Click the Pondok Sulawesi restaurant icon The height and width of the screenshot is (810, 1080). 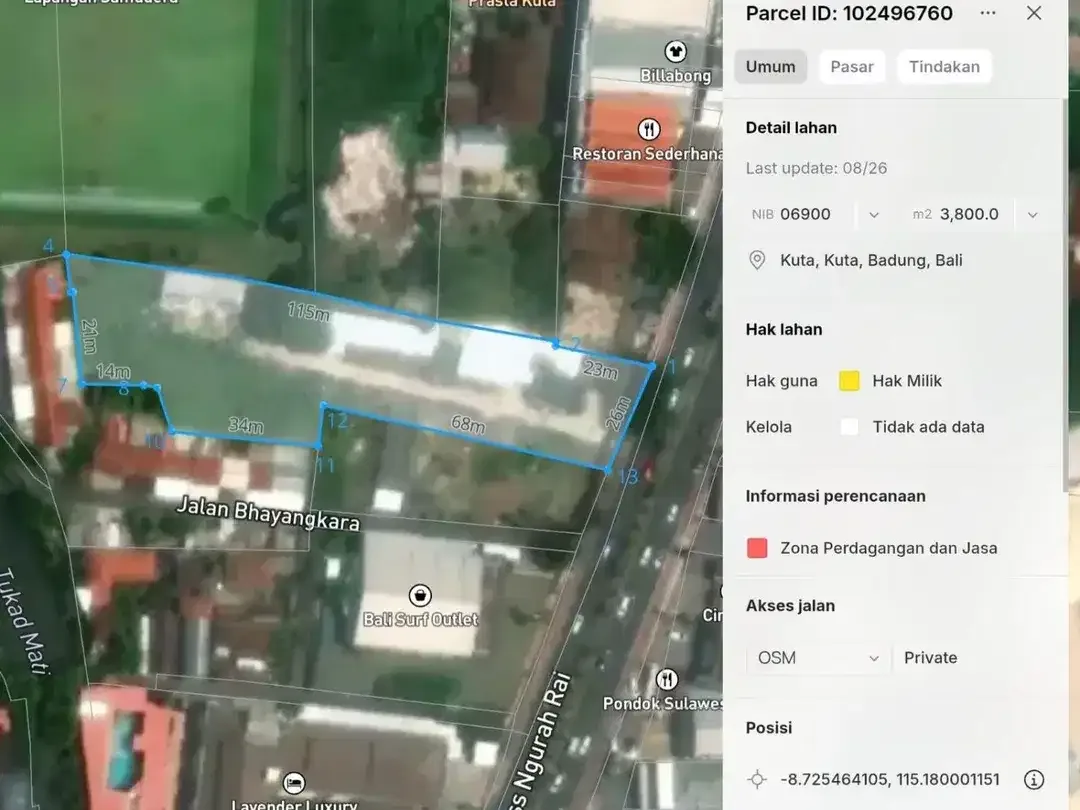point(666,680)
